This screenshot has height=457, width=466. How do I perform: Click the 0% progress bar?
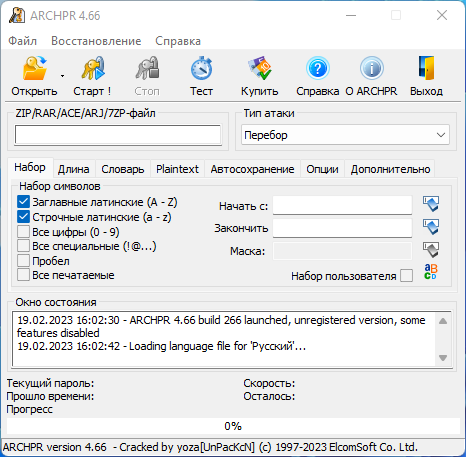click(232, 426)
